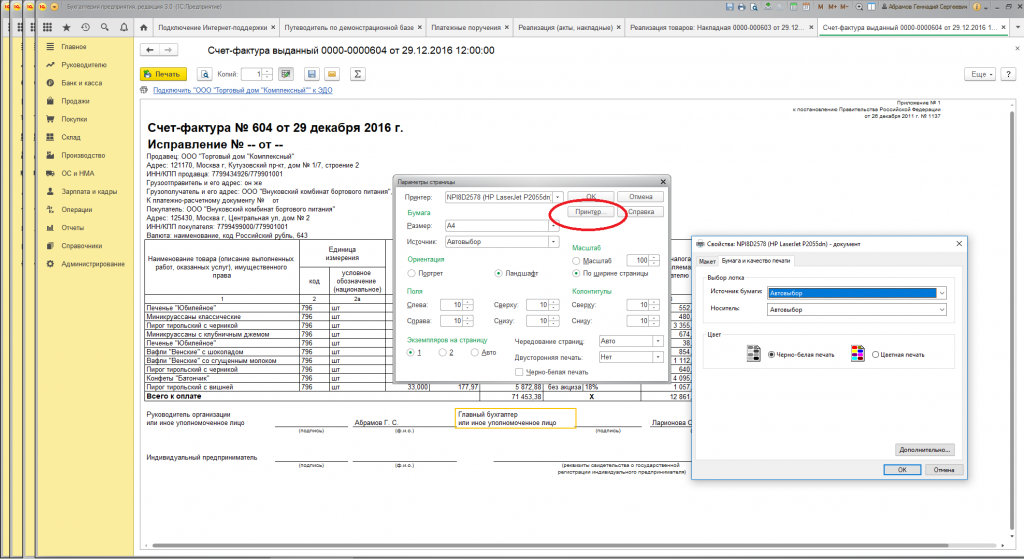
Task: Switch to Макет tab in printer properties
Action: 707,261
